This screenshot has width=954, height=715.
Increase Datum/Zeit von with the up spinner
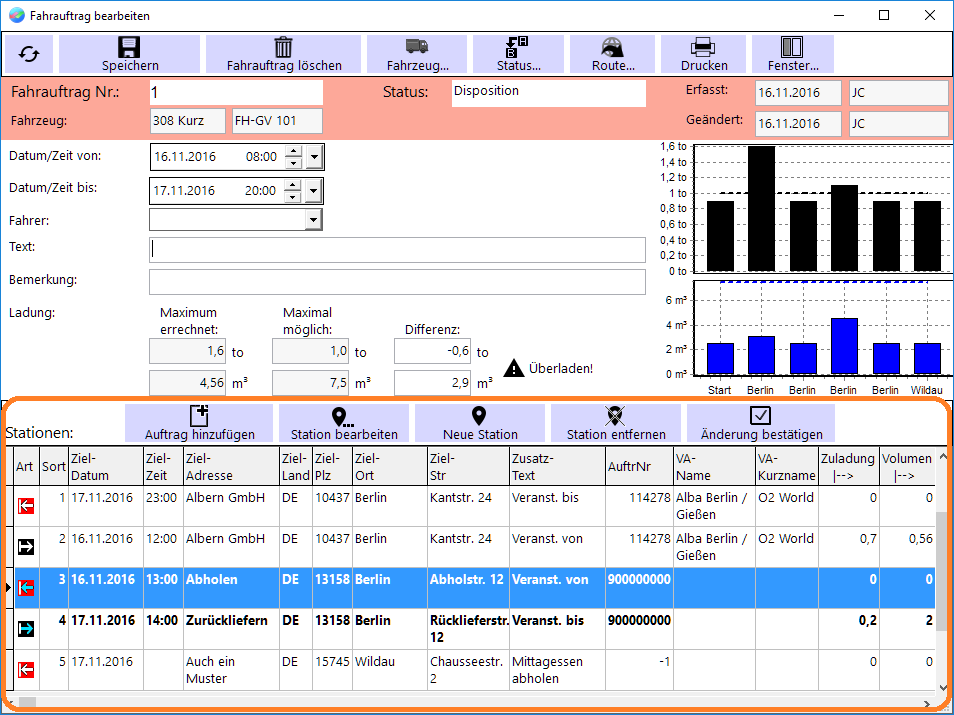pos(293,152)
